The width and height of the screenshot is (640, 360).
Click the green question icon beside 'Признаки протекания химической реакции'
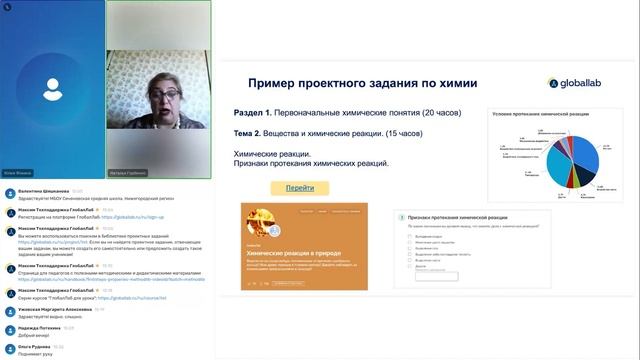click(401, 218)
